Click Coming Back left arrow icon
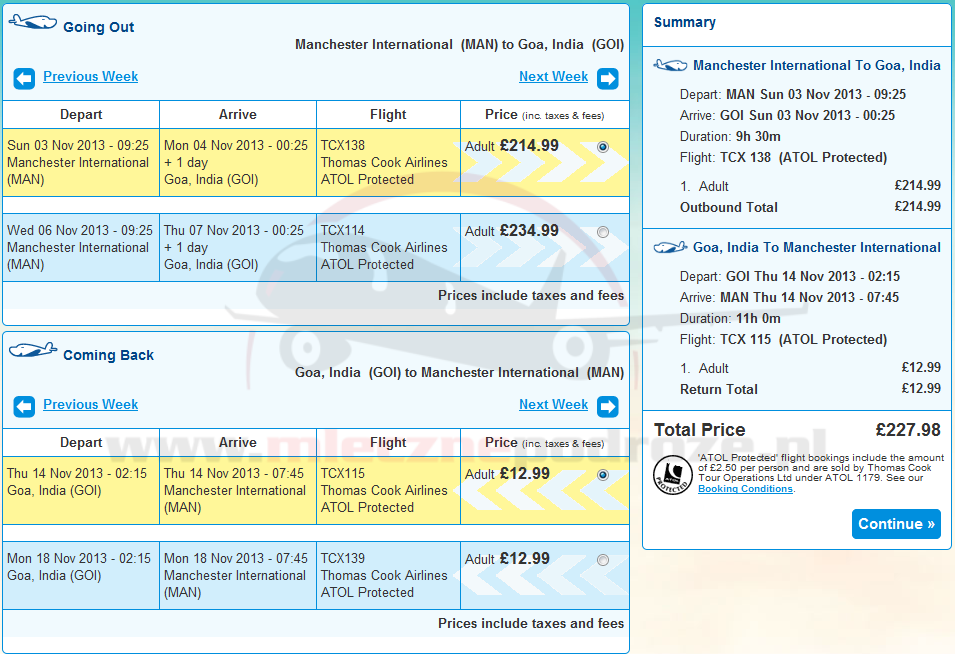The image size is (955, 654). click(24, 406)
